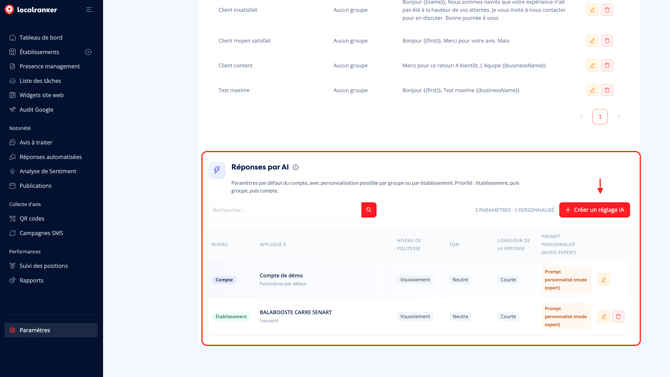
Task: Click the Ton column header
Action: tap(454, 244)
